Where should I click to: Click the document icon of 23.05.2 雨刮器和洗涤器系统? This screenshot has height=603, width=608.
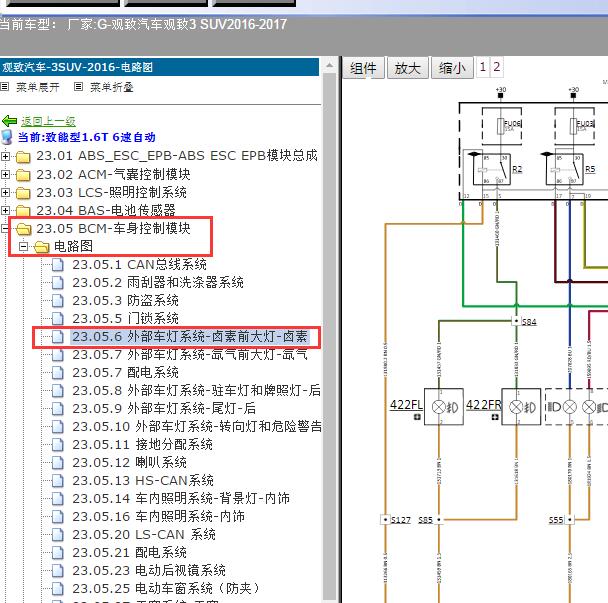tap(58, 283)
